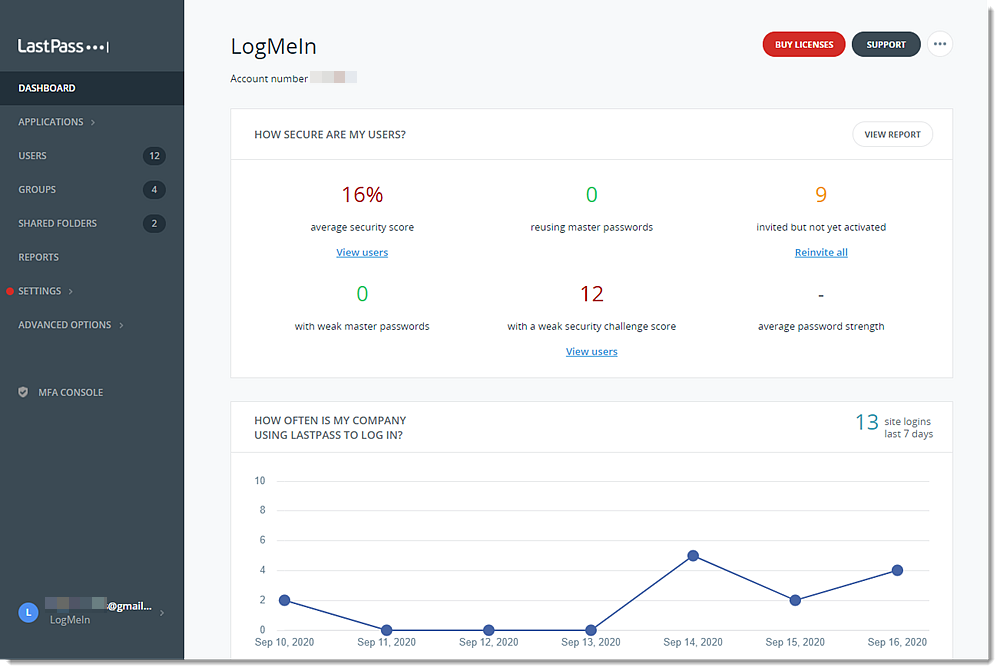Click the 12 weak security challenge value
The height and width of the screenshot is (671, 1000).
(x=591, y=294)
